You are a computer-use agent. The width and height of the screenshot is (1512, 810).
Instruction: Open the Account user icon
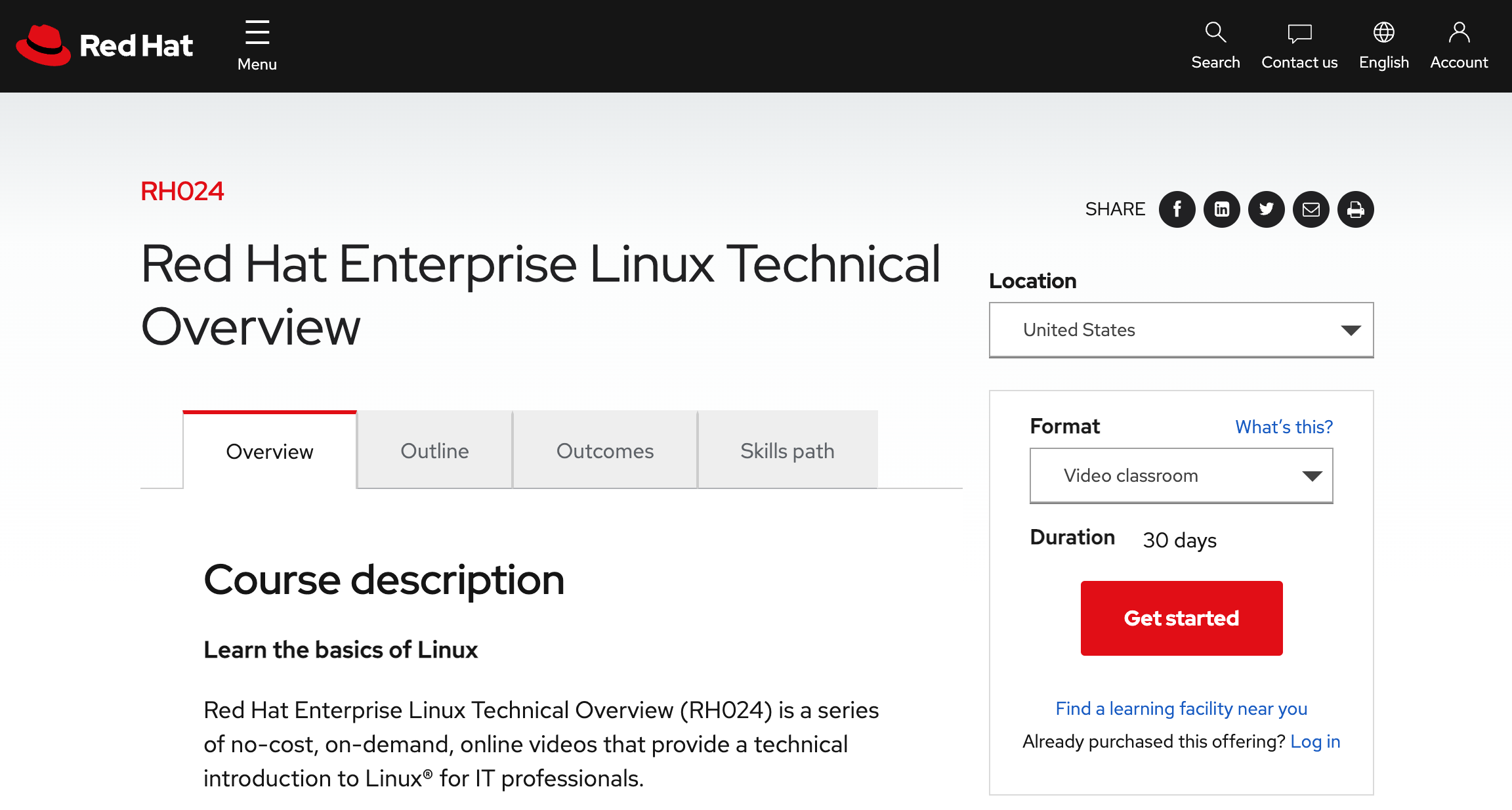coord(1459,45)
